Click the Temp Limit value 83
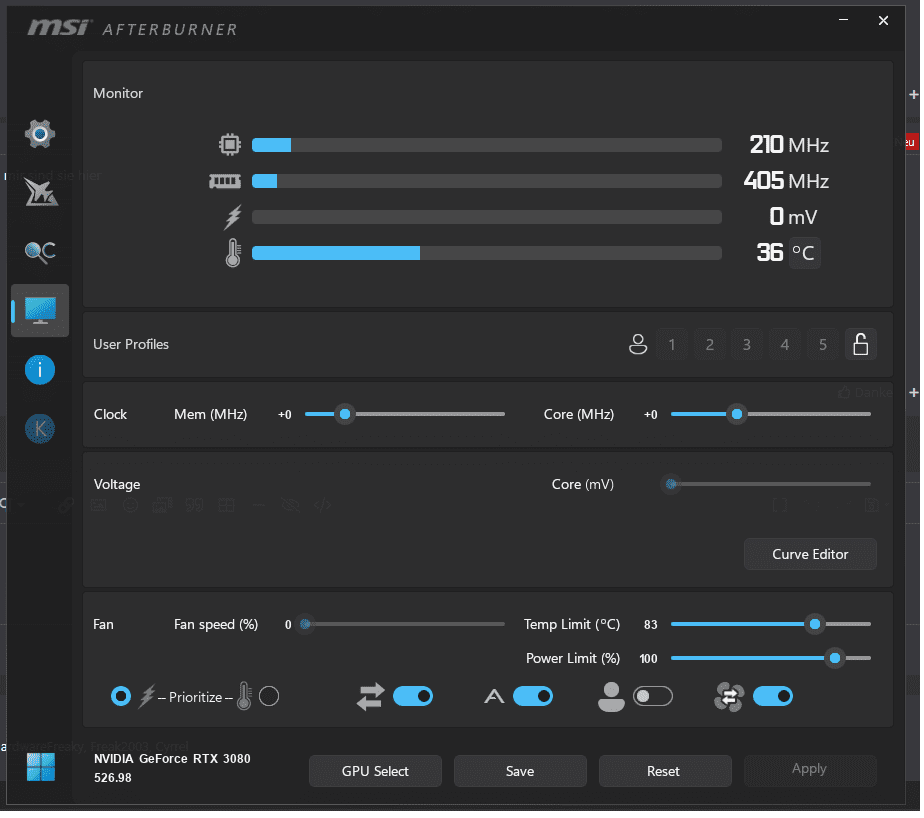The width and height of the screenshot is (924, 818). (x=651, y=626)
